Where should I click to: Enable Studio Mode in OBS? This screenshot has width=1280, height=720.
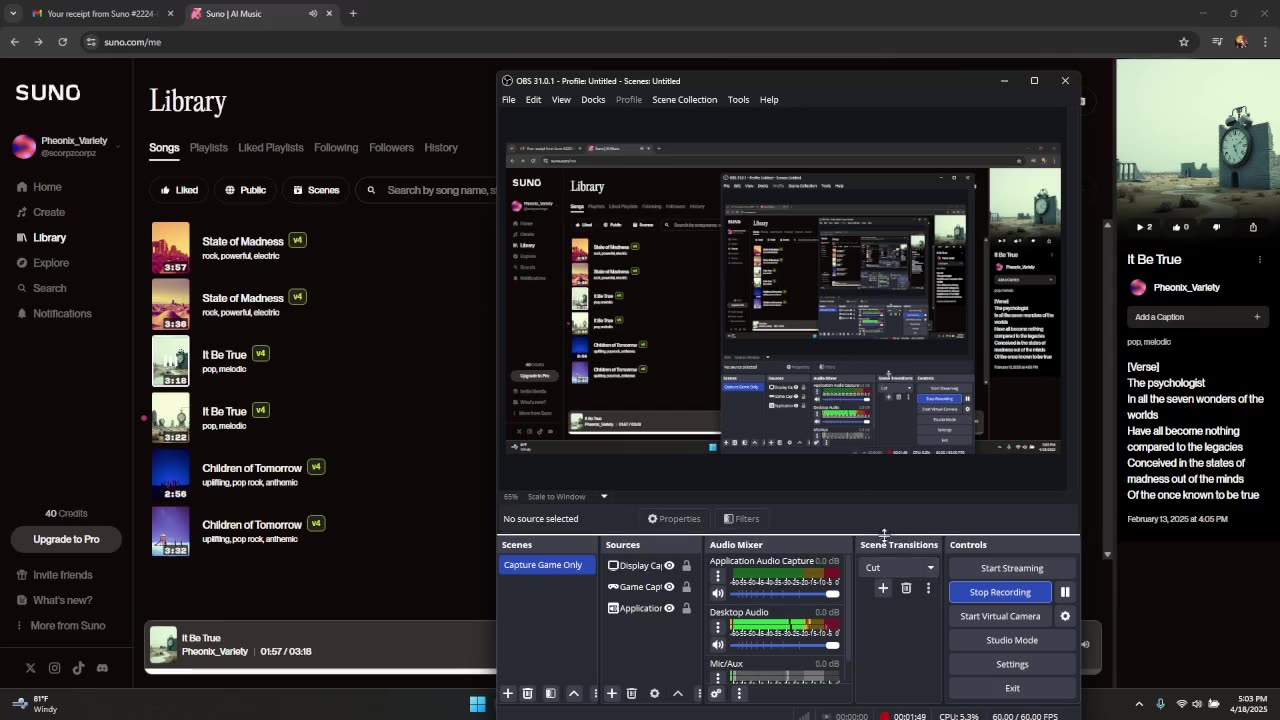[1012, 640]
